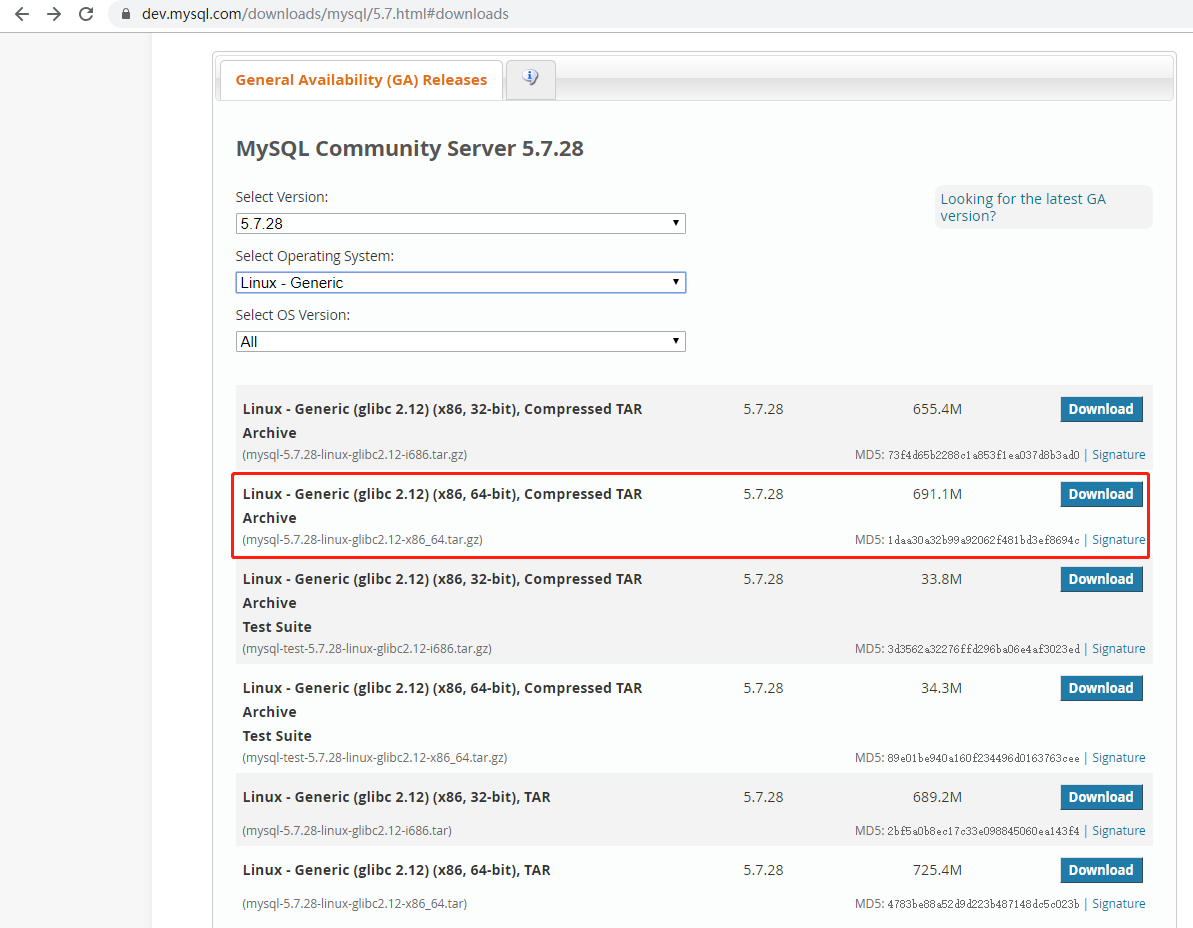This screenshot has width=1193, height=928.
Task: View site security lock info
Action: pyautogui.click(x=126, y=14)
